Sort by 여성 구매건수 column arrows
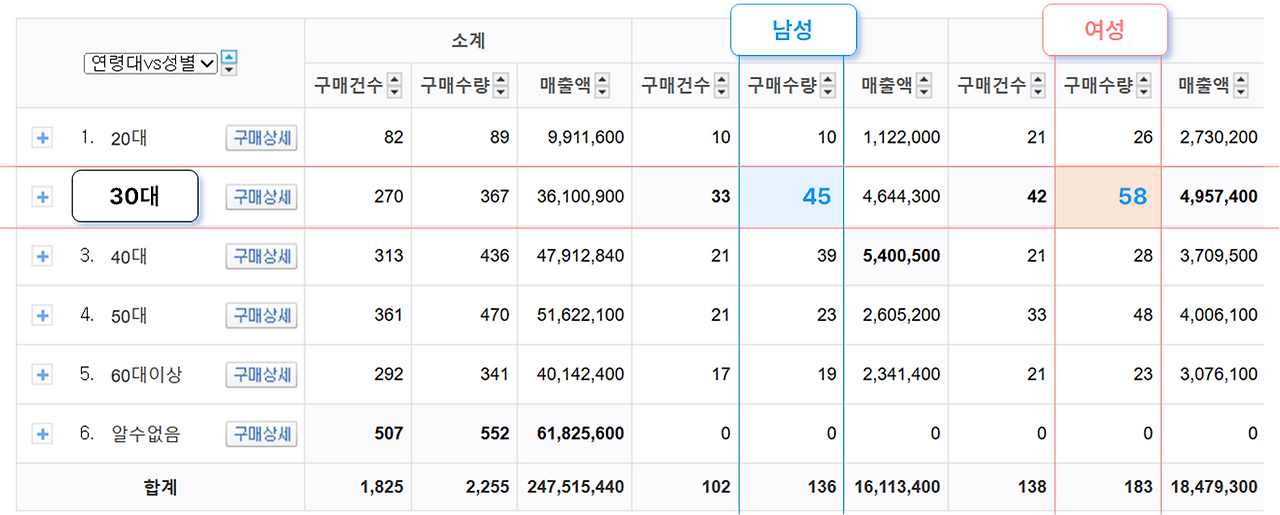The height and width of the screenshot is (515, 1280). coord(1037,86)
